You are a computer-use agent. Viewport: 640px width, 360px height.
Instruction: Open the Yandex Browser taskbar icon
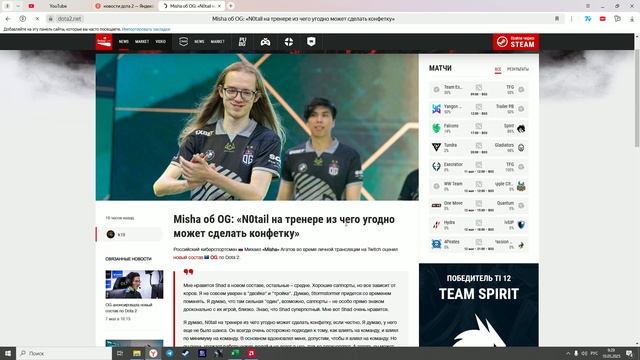click(153, 353)
